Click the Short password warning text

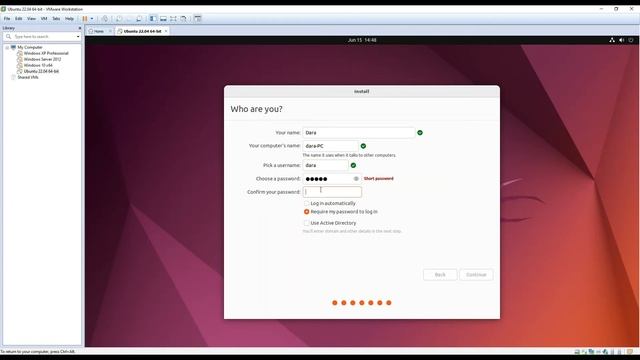[x=378, y=179]
